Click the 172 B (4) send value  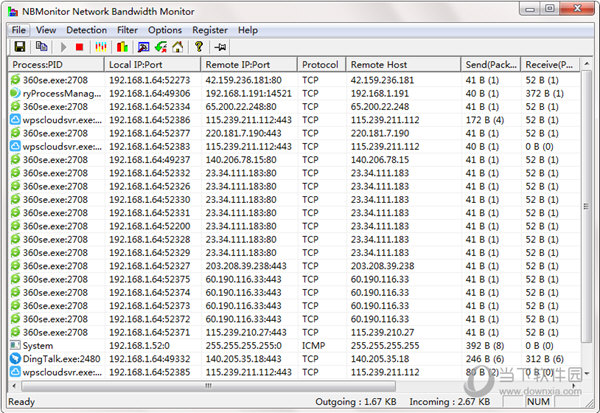click(x=485, y=120)
